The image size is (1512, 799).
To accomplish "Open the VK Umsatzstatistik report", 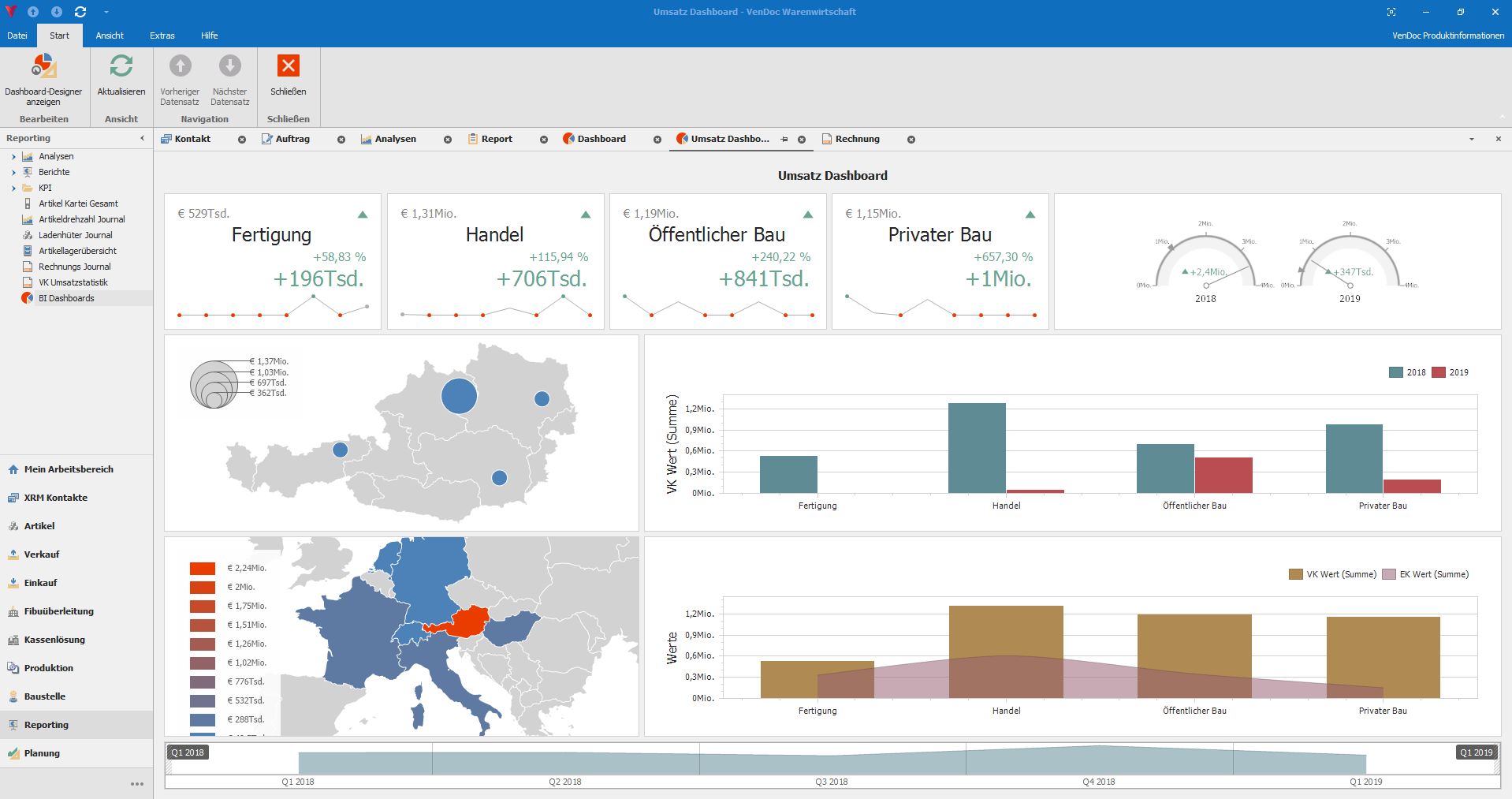I will 73,282.
